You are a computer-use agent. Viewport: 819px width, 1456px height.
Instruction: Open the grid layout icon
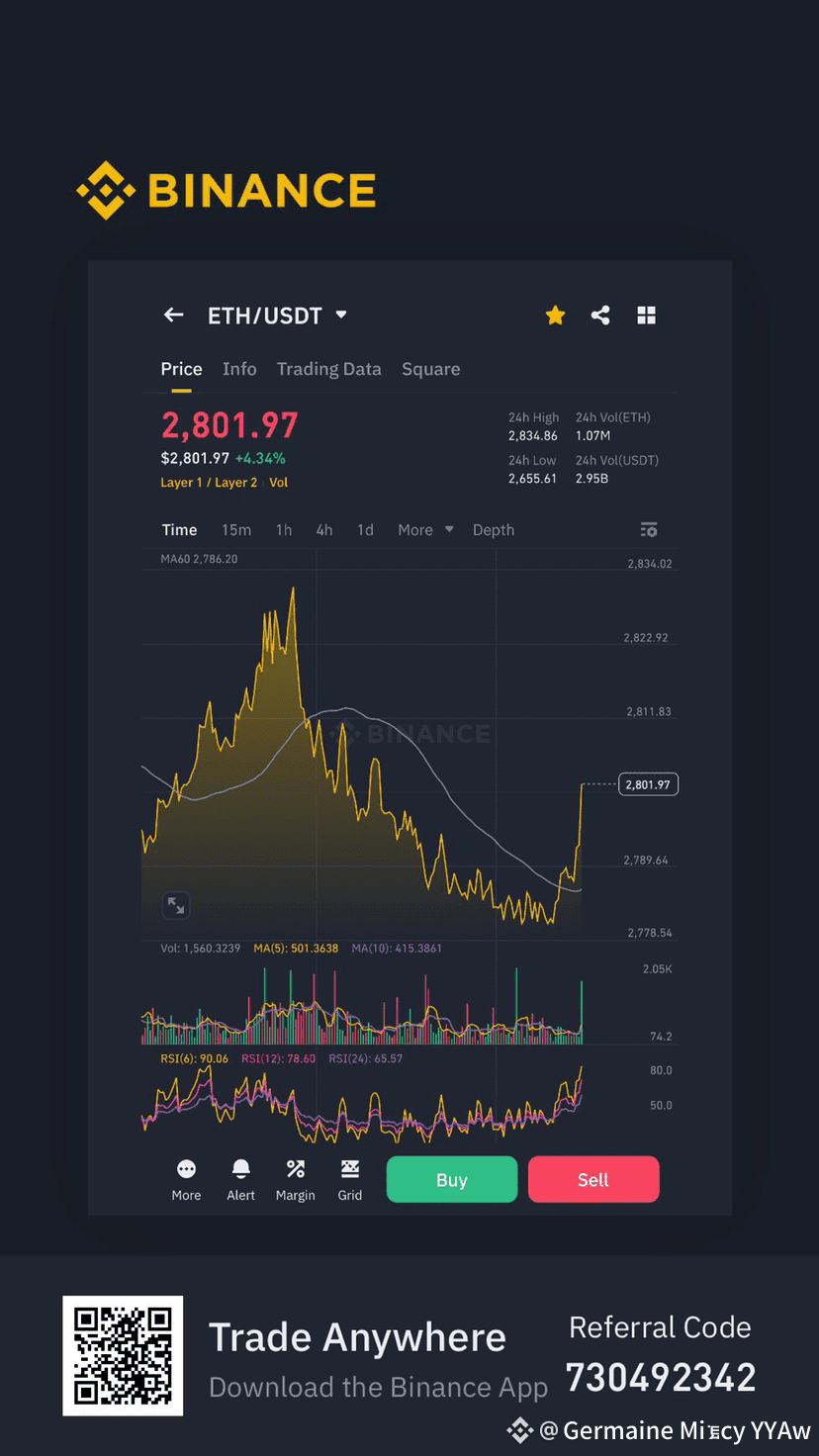(x=646, y=315)
